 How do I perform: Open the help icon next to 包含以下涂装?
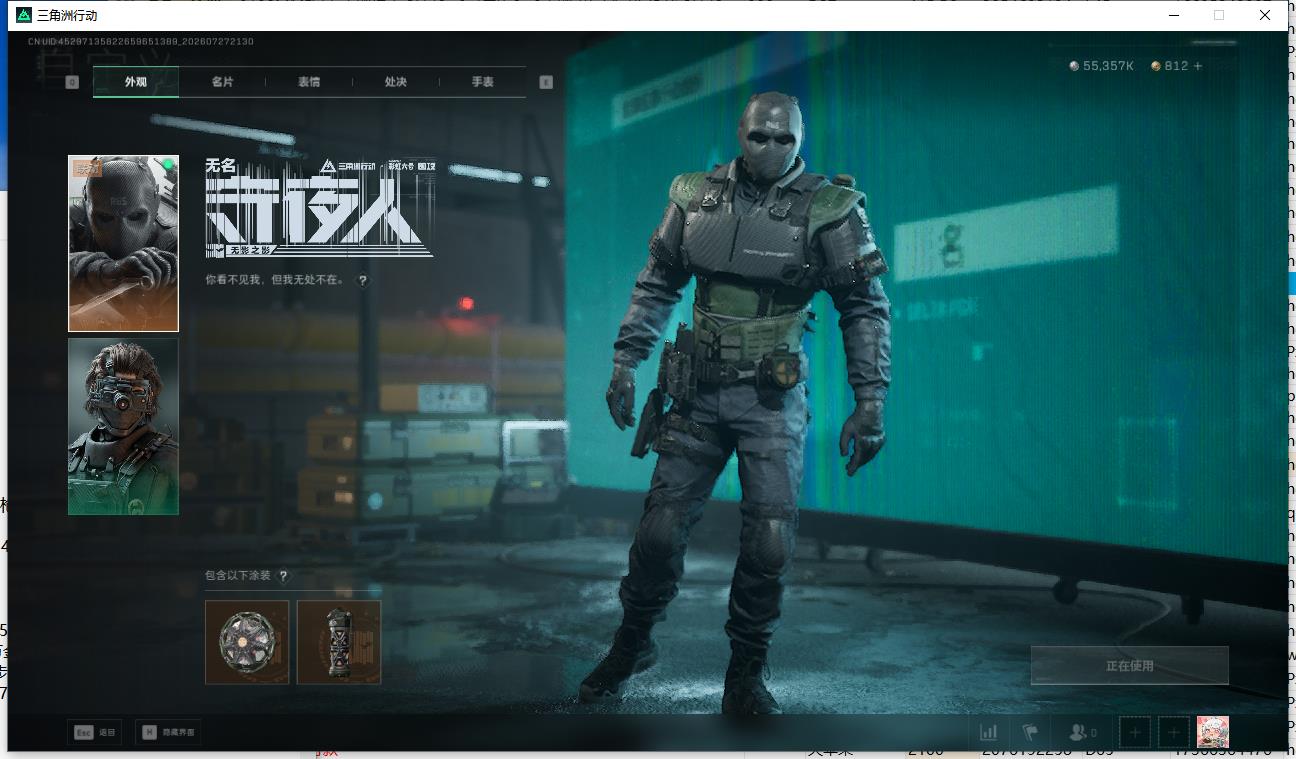(284, 576)
